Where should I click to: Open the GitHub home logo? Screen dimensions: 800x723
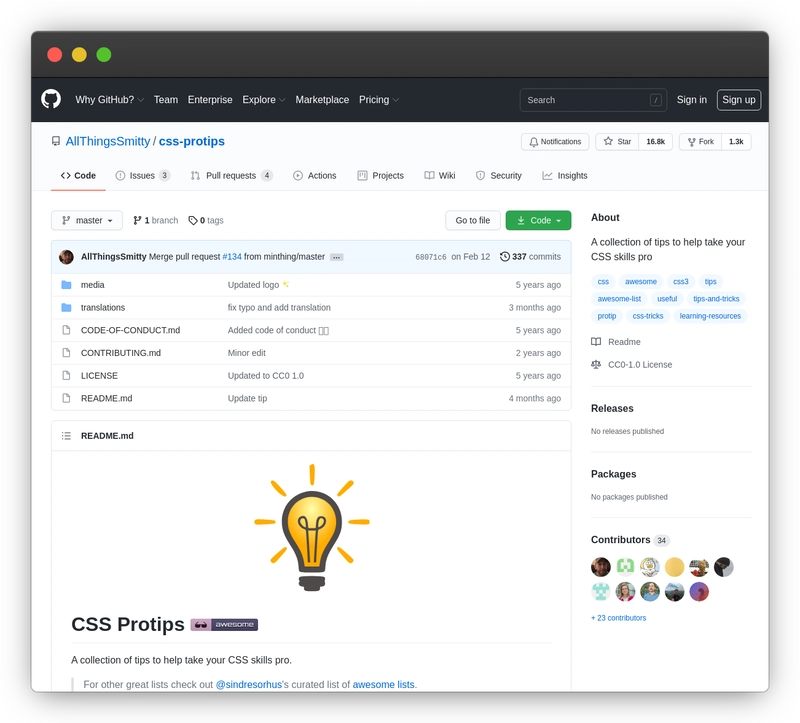click(x=51, y=99)
